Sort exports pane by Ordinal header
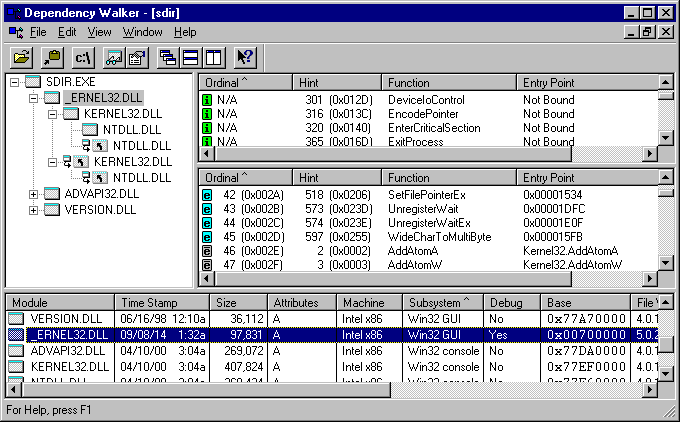Viewport: 680px width, 422px height. [x=245, y=178]
